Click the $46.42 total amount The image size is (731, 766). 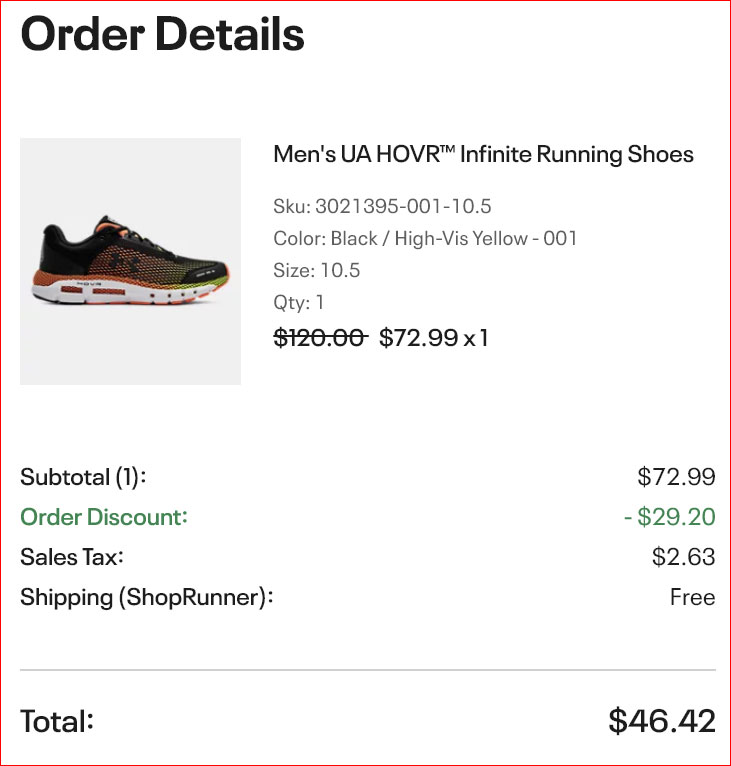point(662,721)
